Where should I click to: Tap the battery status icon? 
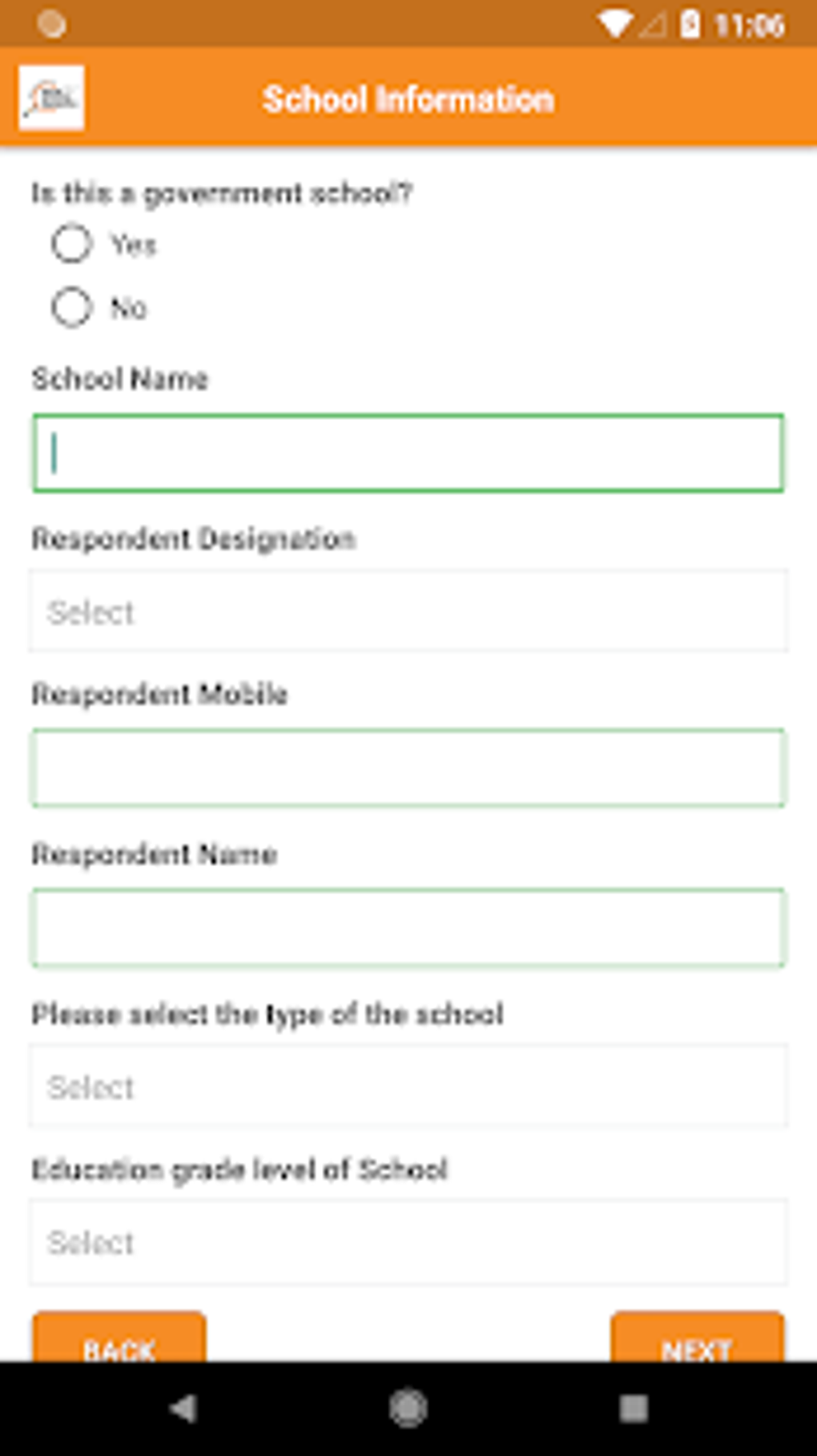(x=689, y=25)
